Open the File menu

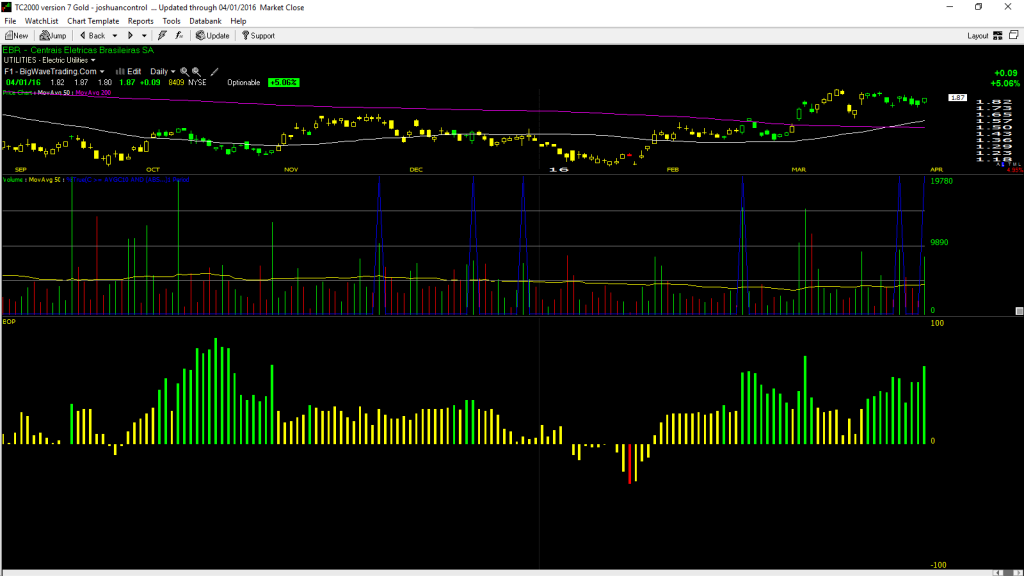pyautogui.click(x=10, y=21)
